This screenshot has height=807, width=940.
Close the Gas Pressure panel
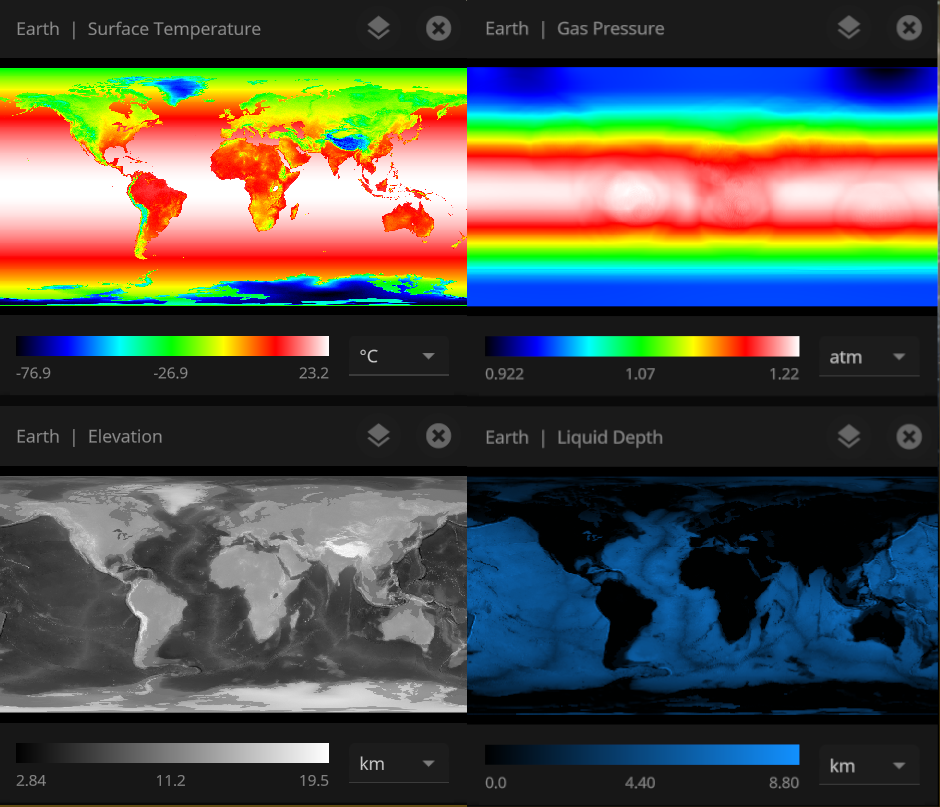(909, 28)
